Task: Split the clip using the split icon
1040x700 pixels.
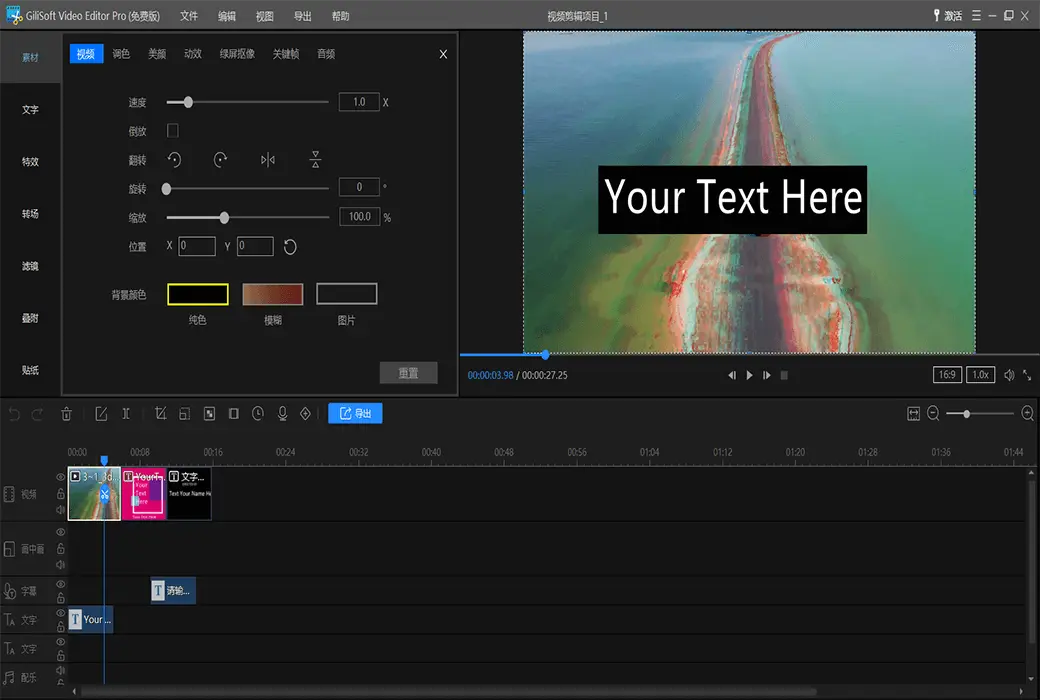Action: 126,414
